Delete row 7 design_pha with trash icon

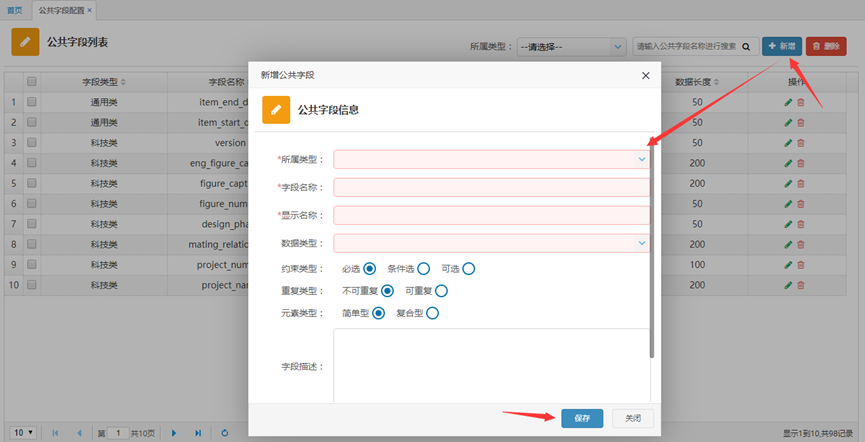click(x=801, y=225)
